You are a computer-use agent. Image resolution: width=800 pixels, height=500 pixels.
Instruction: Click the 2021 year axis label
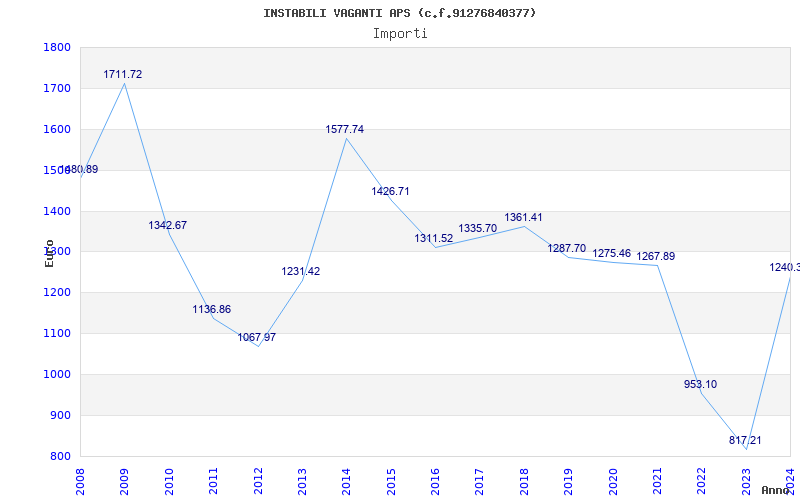657,482
